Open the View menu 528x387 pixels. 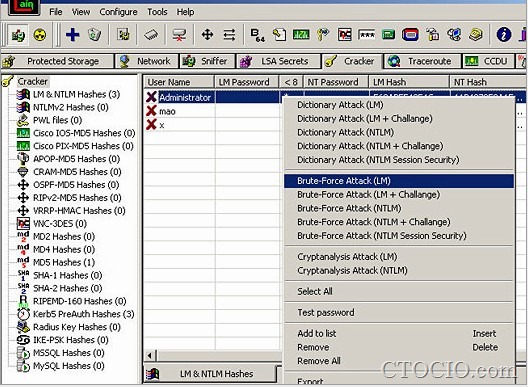[x=81, y=12]
